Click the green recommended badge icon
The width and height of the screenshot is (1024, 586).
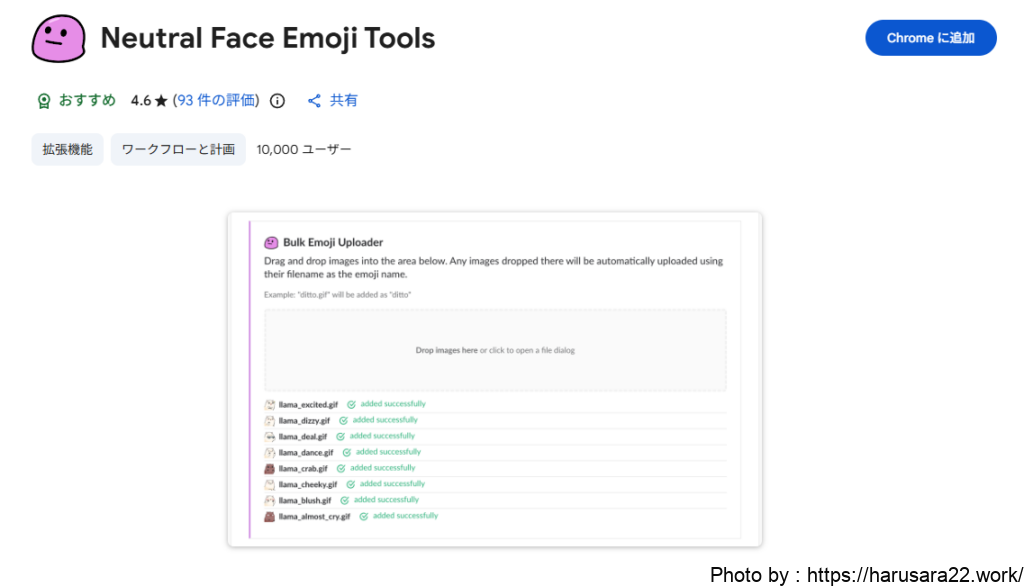(43, 101)
